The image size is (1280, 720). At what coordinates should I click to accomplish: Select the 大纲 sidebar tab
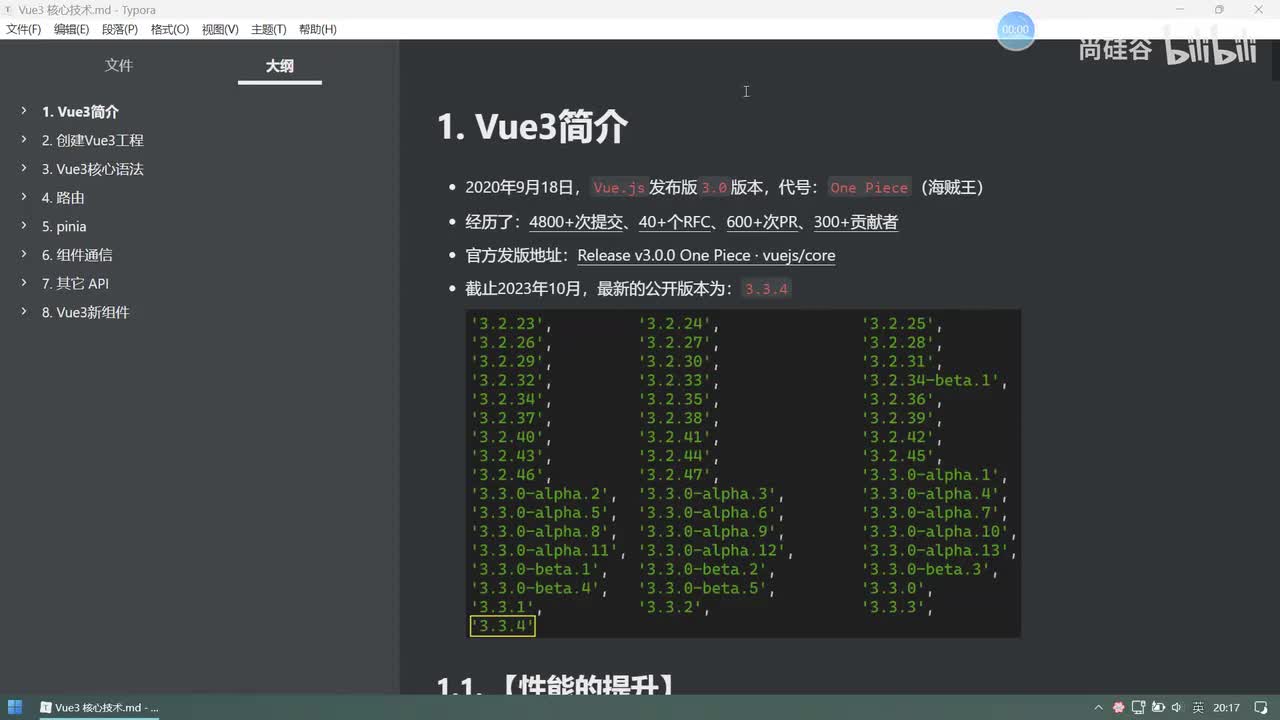(279, 66)
